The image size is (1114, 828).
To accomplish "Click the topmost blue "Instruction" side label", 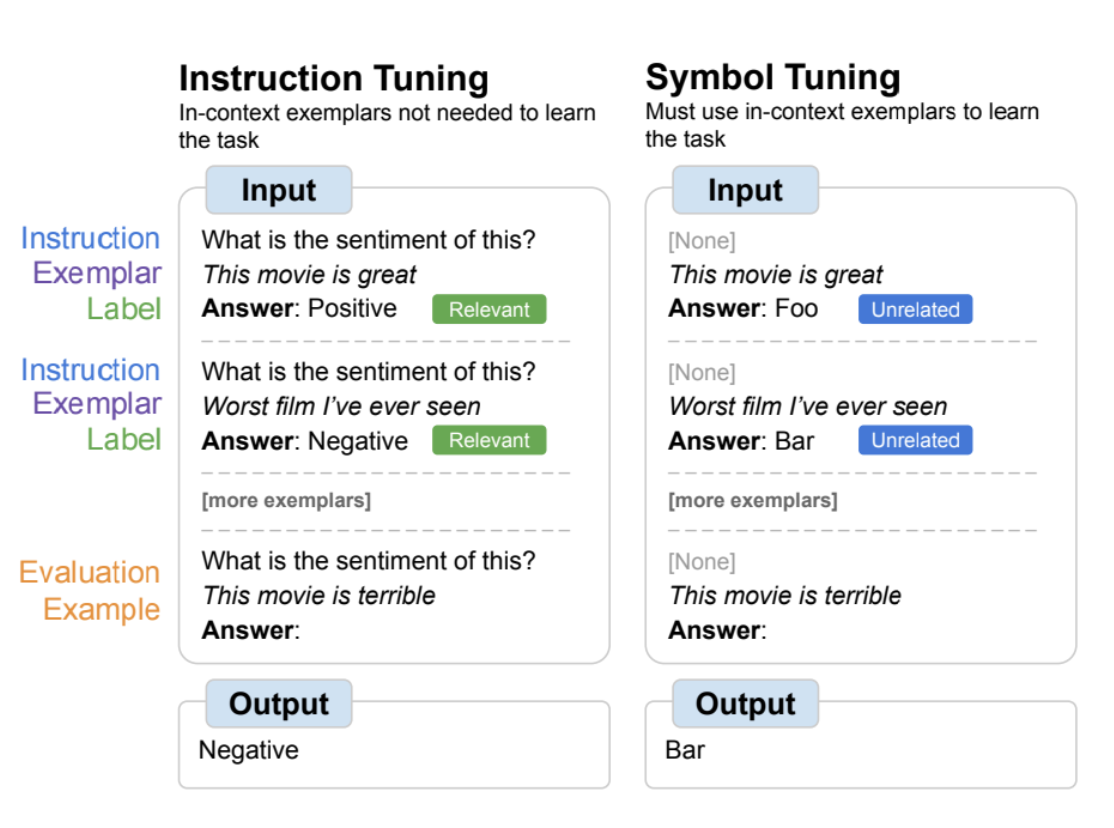I will point(90,239).
